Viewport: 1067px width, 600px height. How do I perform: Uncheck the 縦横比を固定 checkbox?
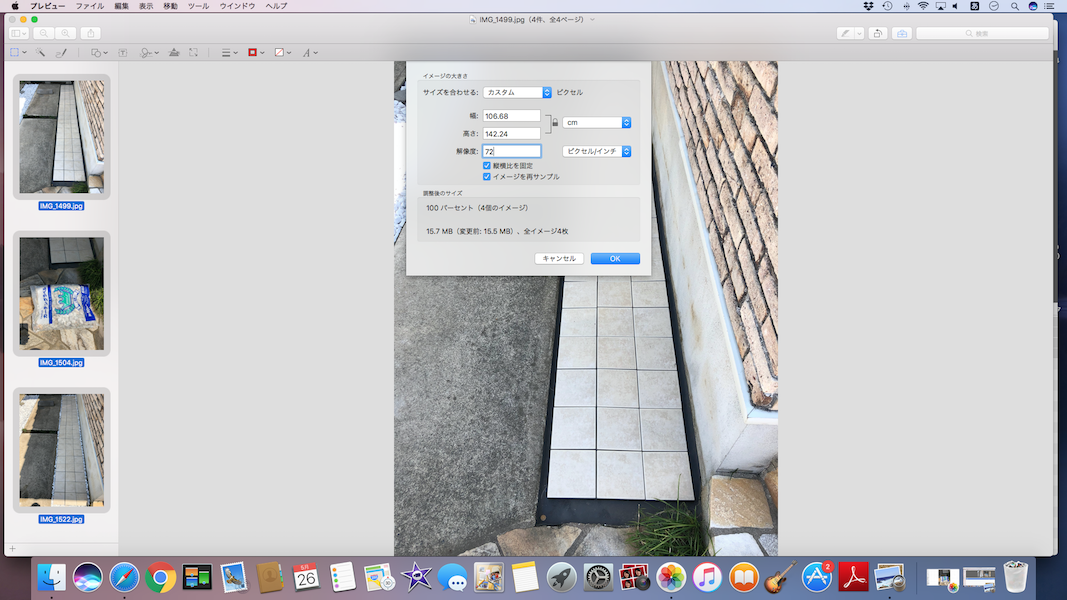pos(487,165)
